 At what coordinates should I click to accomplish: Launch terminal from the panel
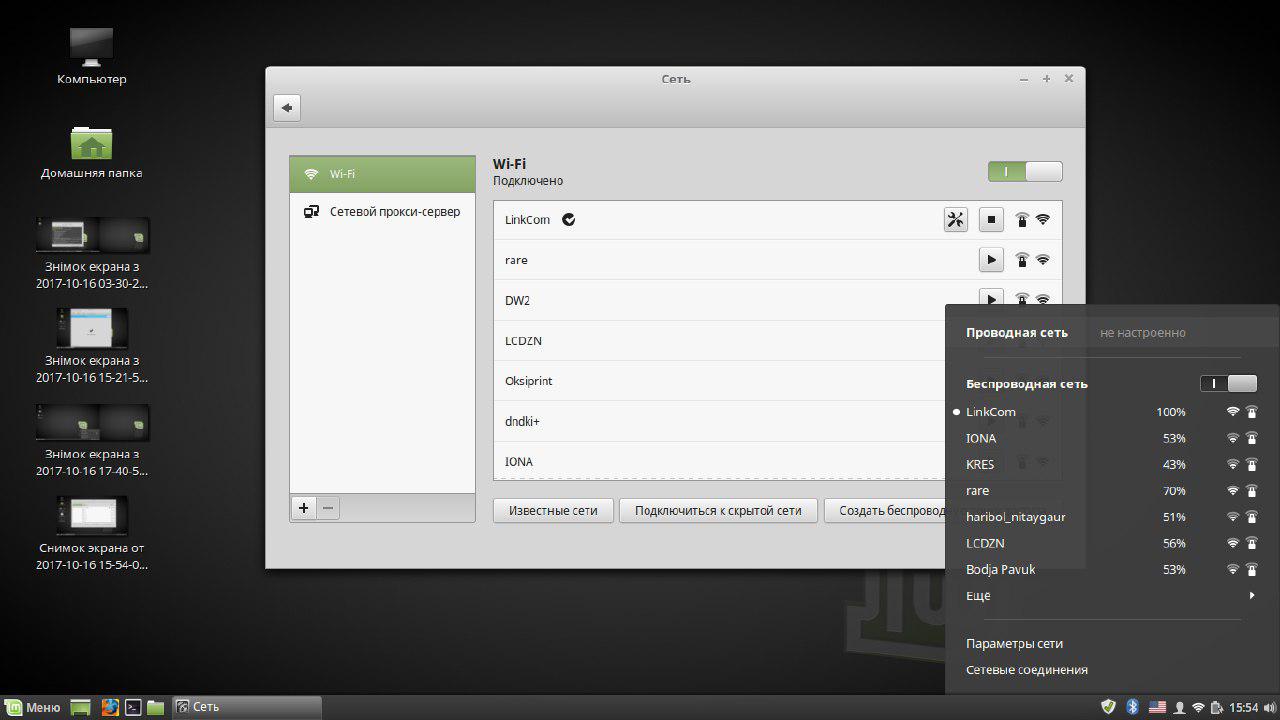pyautogui.click(x=133, y=707)
